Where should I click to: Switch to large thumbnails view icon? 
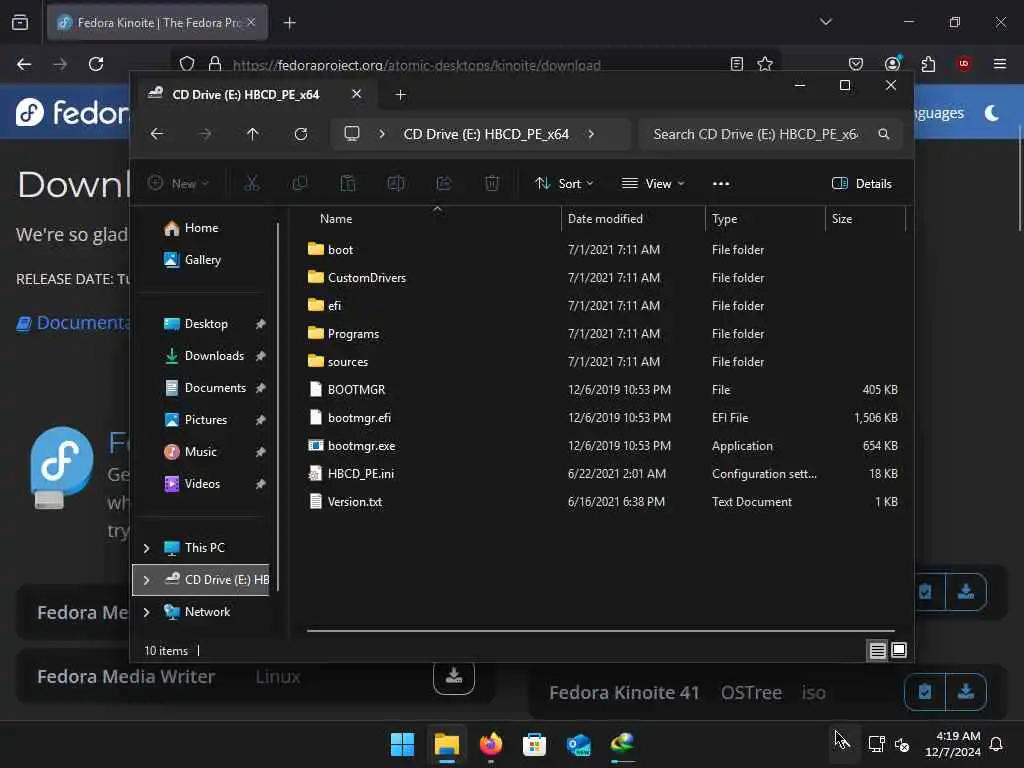(899, 650)
